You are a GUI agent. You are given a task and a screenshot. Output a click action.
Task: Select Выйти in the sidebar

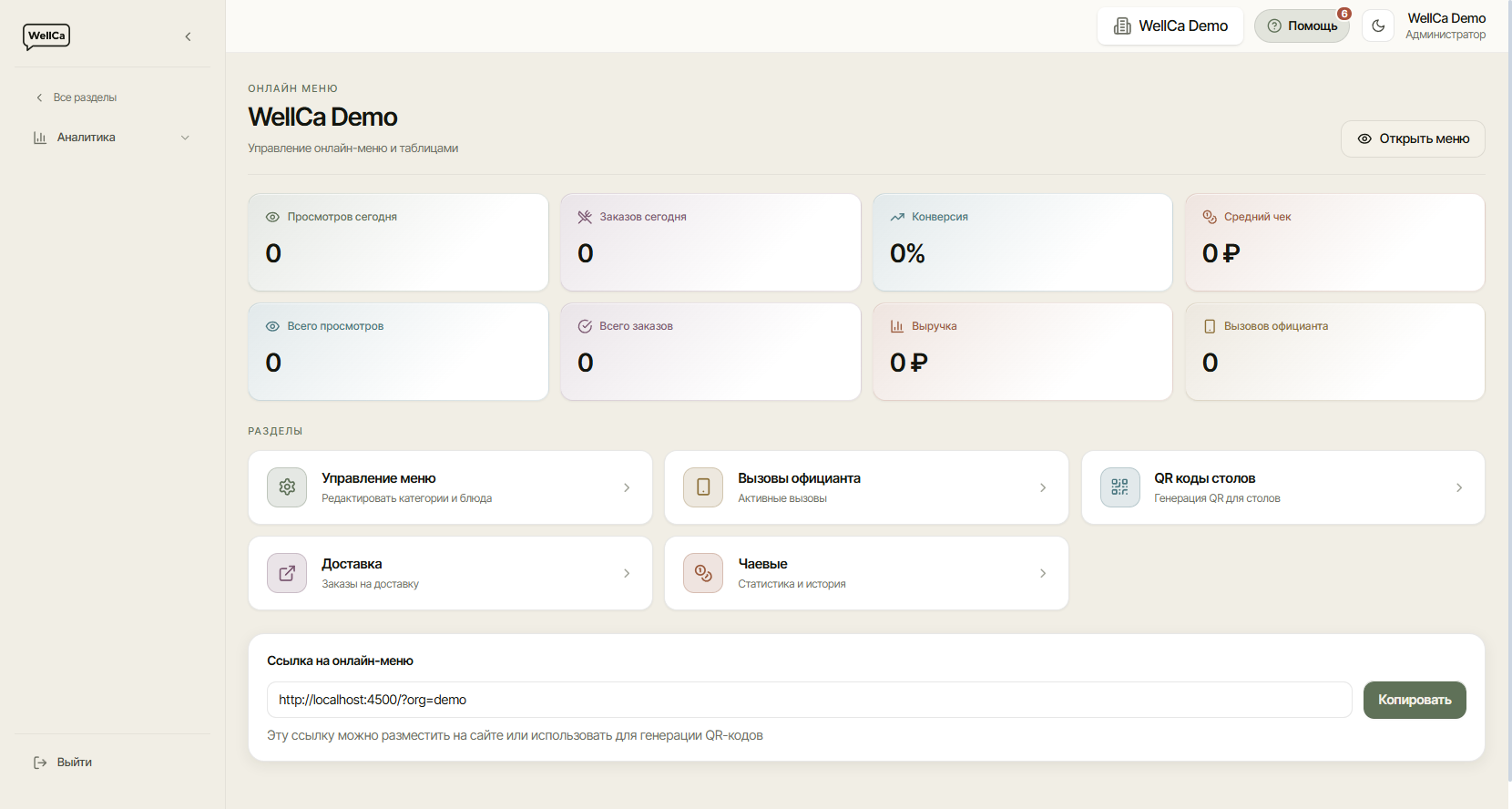pyautogui.click(x=63, y=763)
